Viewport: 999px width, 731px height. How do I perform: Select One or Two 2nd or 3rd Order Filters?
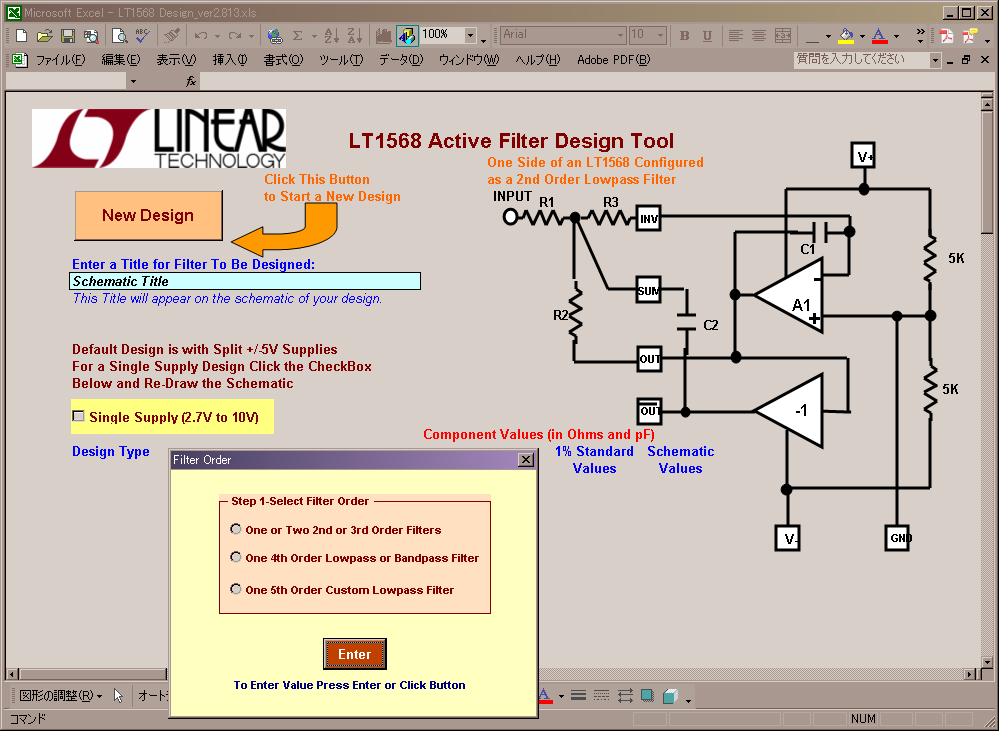(x=236, y=529)
